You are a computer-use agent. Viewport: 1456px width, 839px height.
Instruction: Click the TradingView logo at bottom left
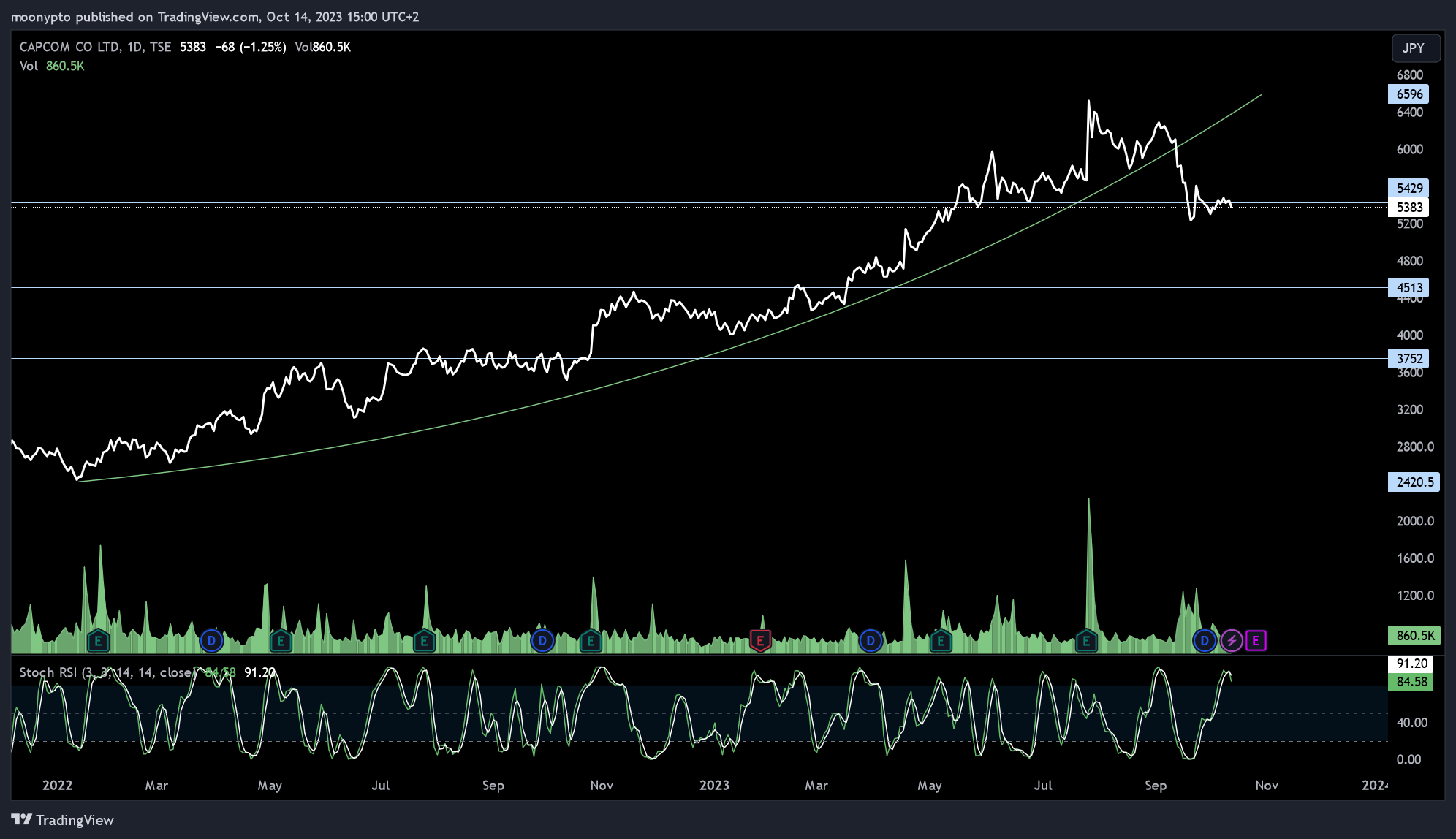63,820
